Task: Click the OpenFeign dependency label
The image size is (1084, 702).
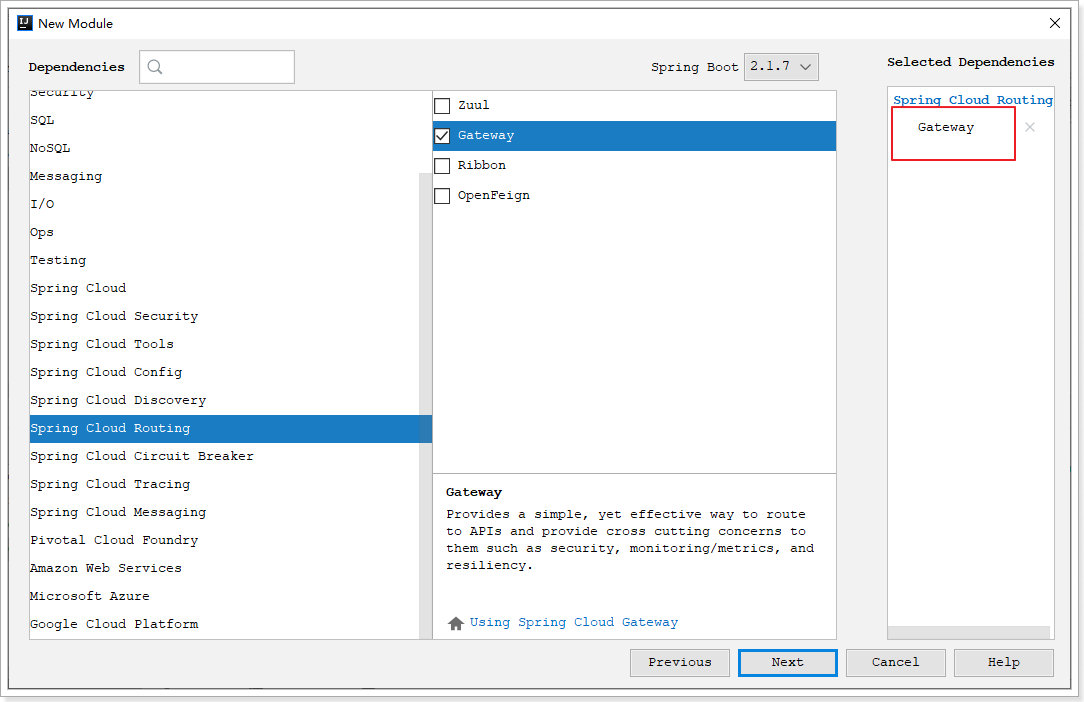Action: pyautogui.click(x=494, y=196)
